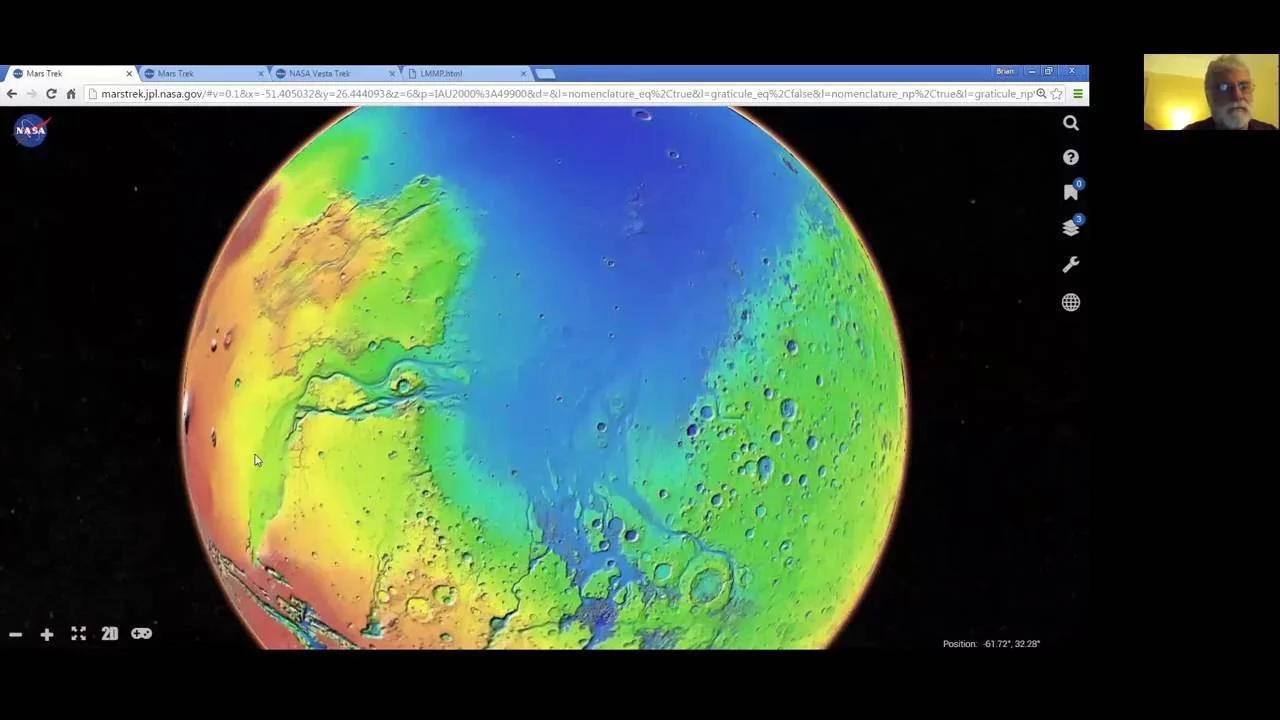Open the help question mark icon
The image size is (1280, 720).
pos(1071,157)
